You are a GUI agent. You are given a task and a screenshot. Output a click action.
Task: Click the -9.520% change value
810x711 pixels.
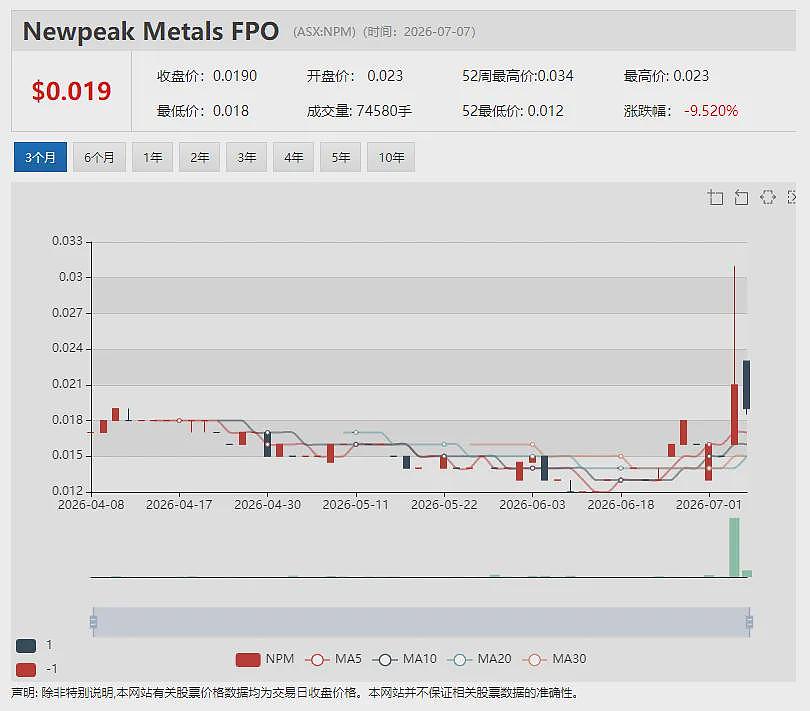coord(711,111)
